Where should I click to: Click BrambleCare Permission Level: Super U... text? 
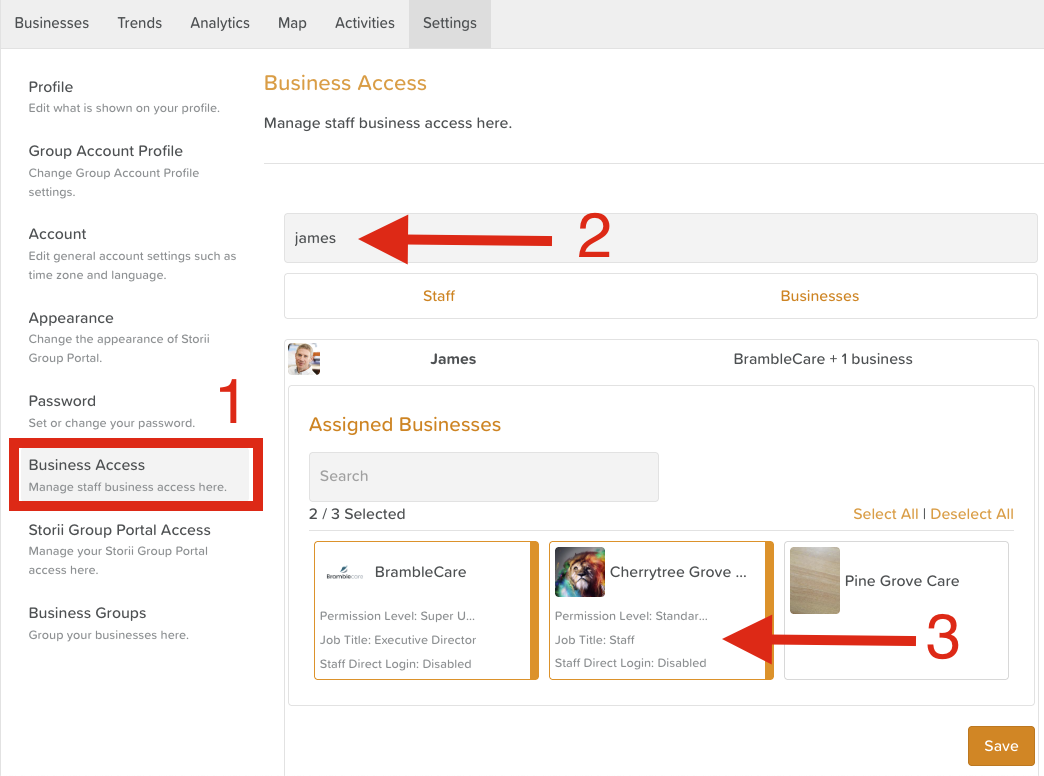397,616
